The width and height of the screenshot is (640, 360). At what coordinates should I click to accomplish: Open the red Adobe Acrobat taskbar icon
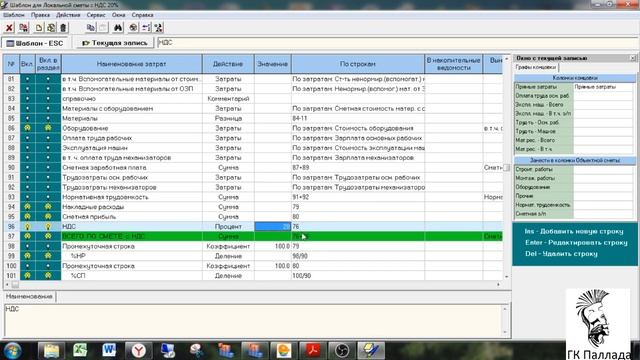coord(313,351)
